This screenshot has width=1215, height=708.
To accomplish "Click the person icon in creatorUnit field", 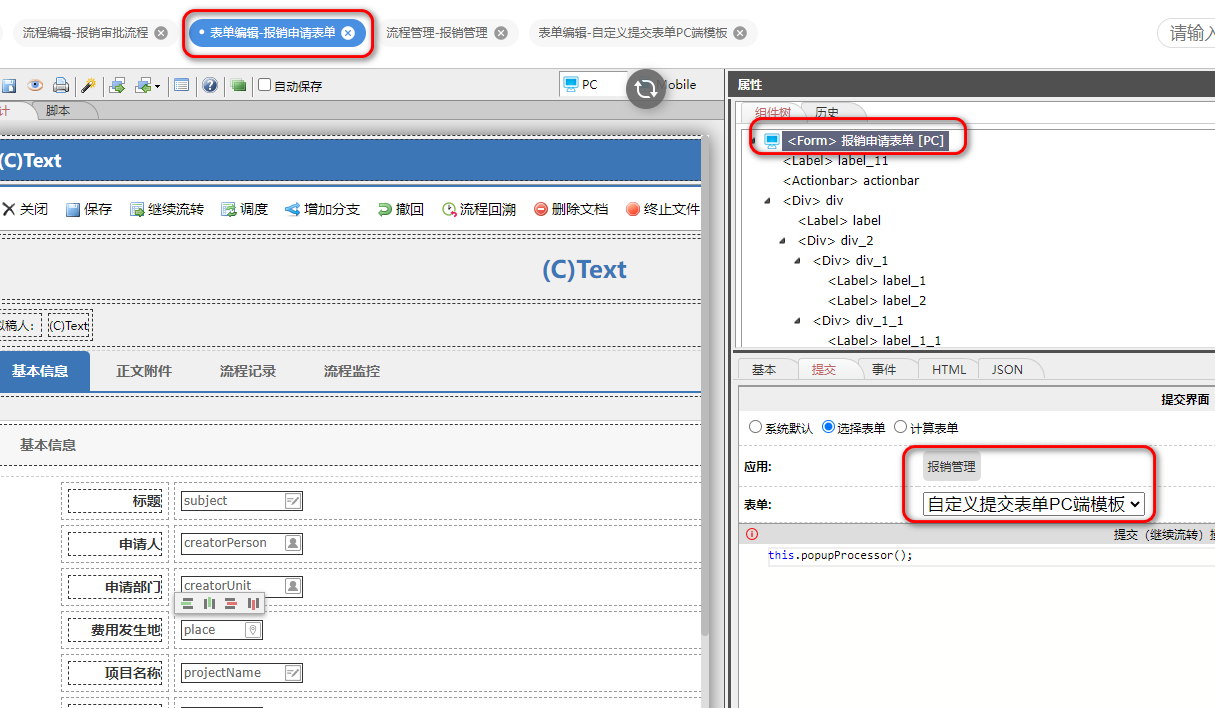I will click(293, 585).
